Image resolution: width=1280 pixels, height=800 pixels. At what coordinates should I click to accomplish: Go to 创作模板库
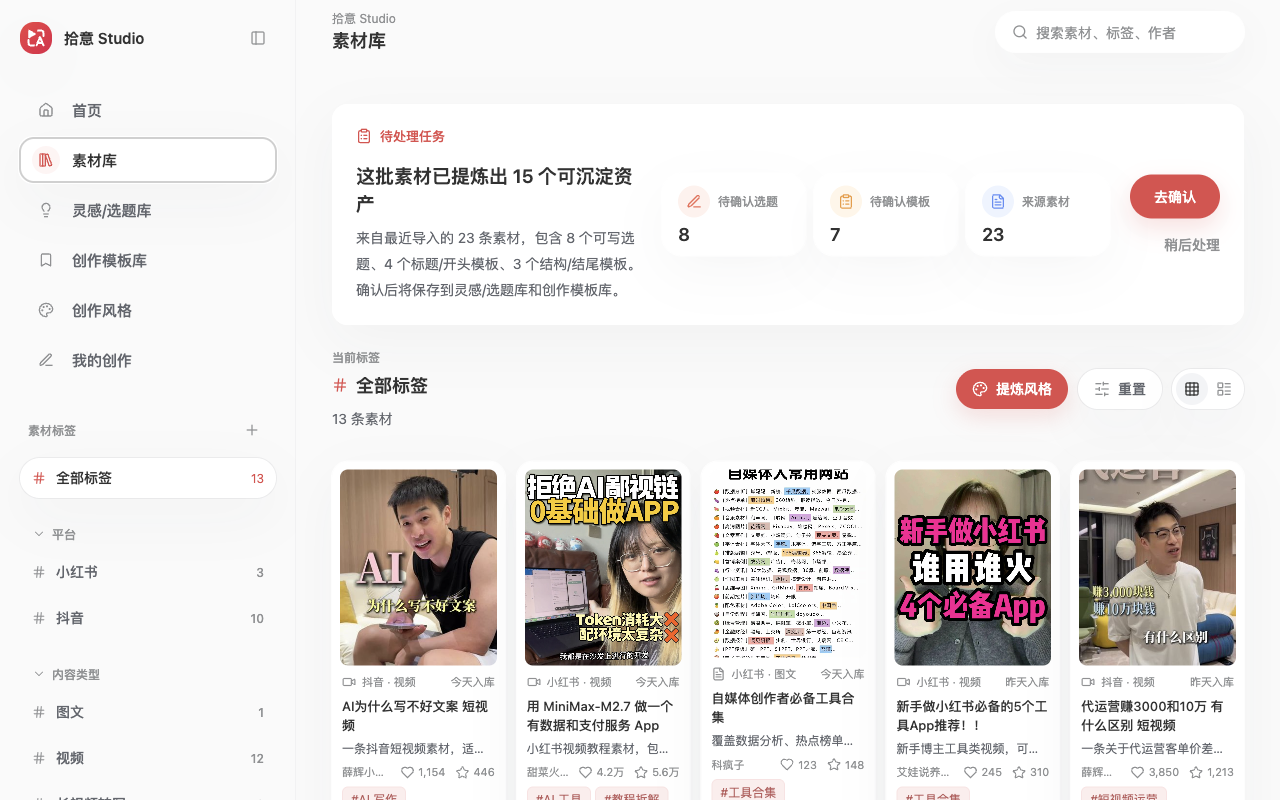[x=148, y=260]
